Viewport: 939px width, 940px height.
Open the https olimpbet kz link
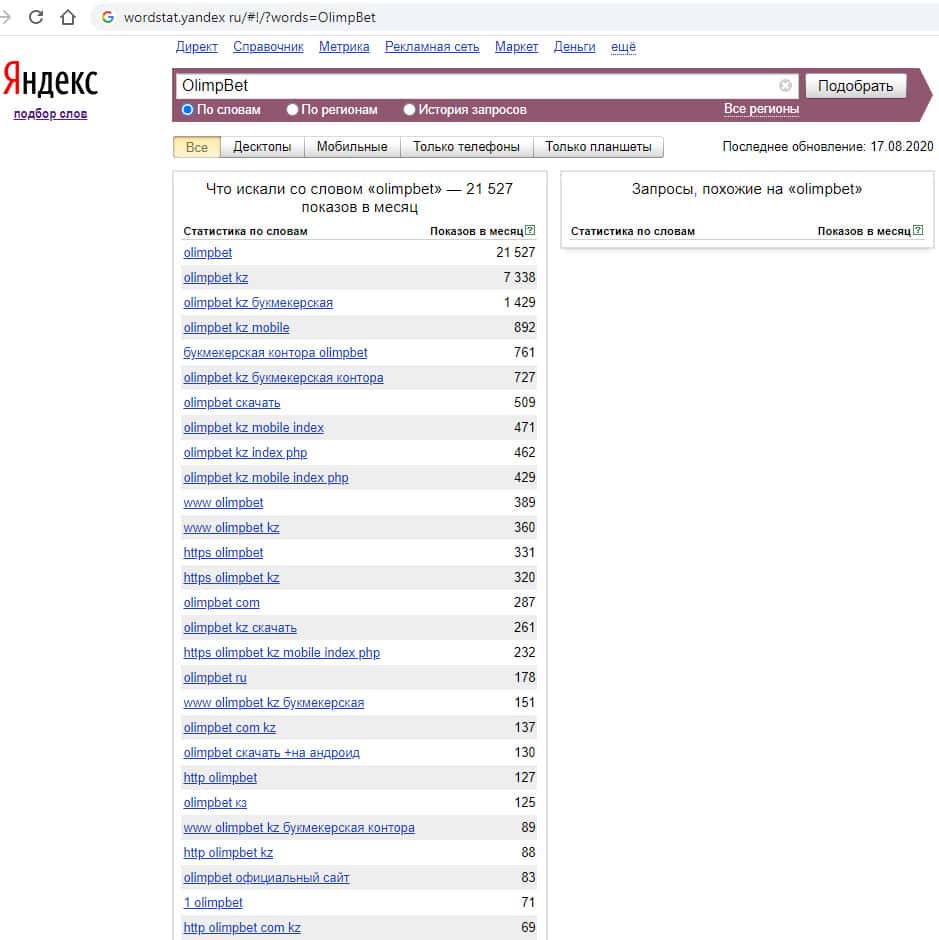point(231,578)
